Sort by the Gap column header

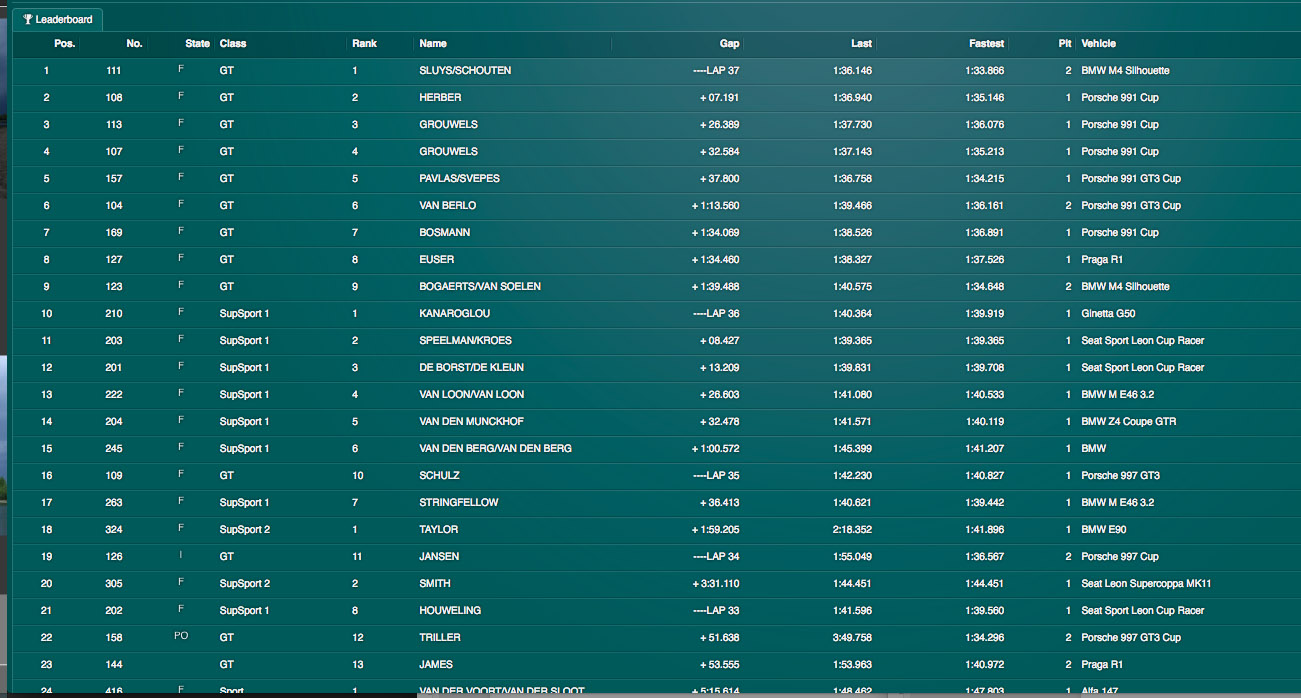click(x=729, y=44)
